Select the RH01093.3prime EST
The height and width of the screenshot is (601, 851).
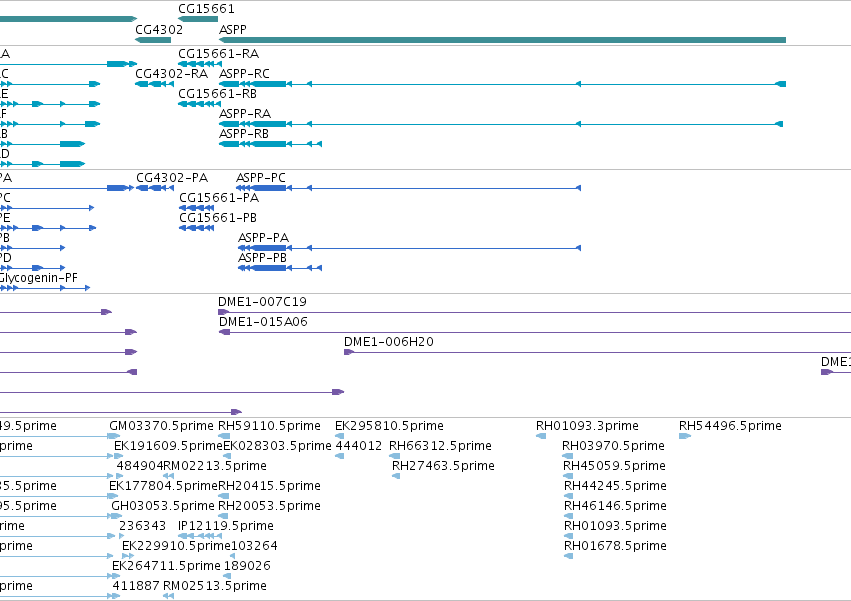541,436
